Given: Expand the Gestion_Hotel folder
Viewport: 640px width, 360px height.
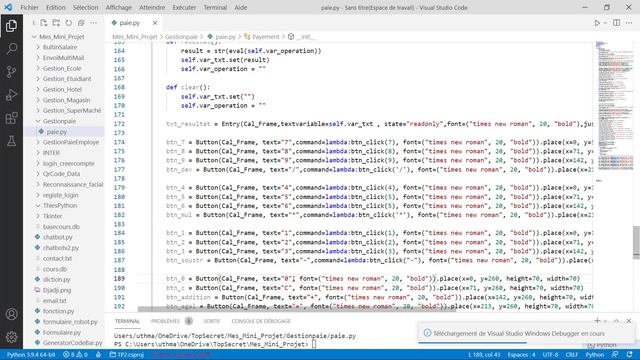Looking at the screenshot, I should pos(62,89).
